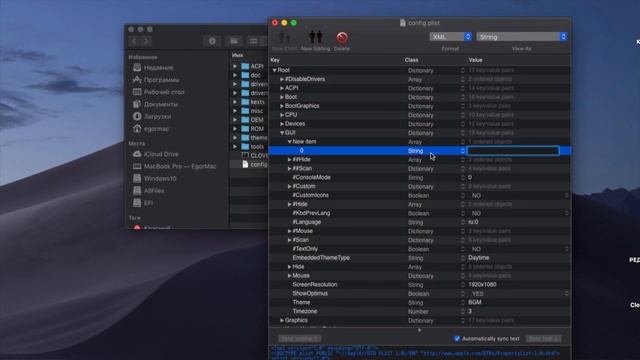Expand the #Mouse dictionary
This screenshot has height=360, width=640.
coord(289,231)
